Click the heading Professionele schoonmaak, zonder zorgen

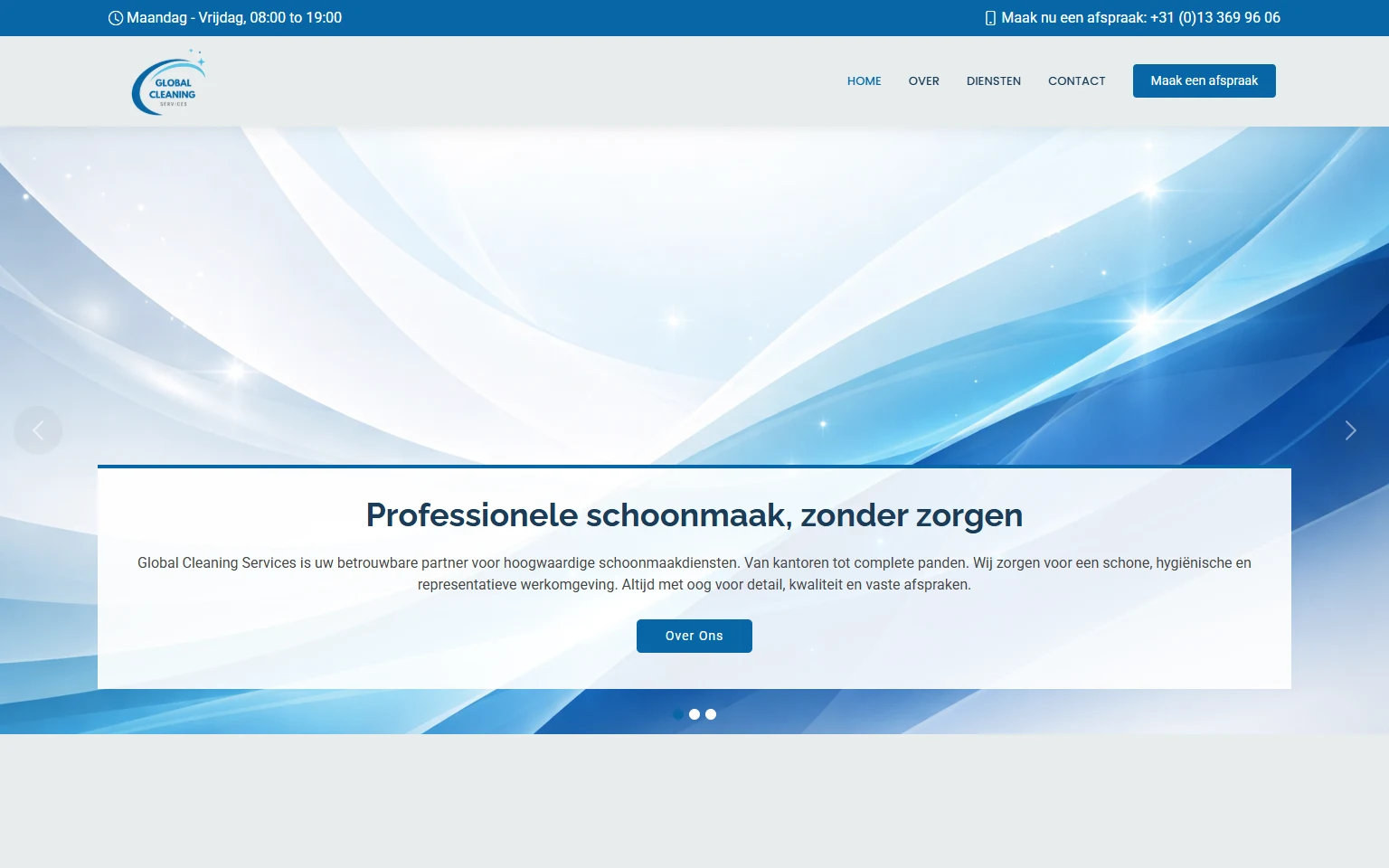(x=694, y=514)
